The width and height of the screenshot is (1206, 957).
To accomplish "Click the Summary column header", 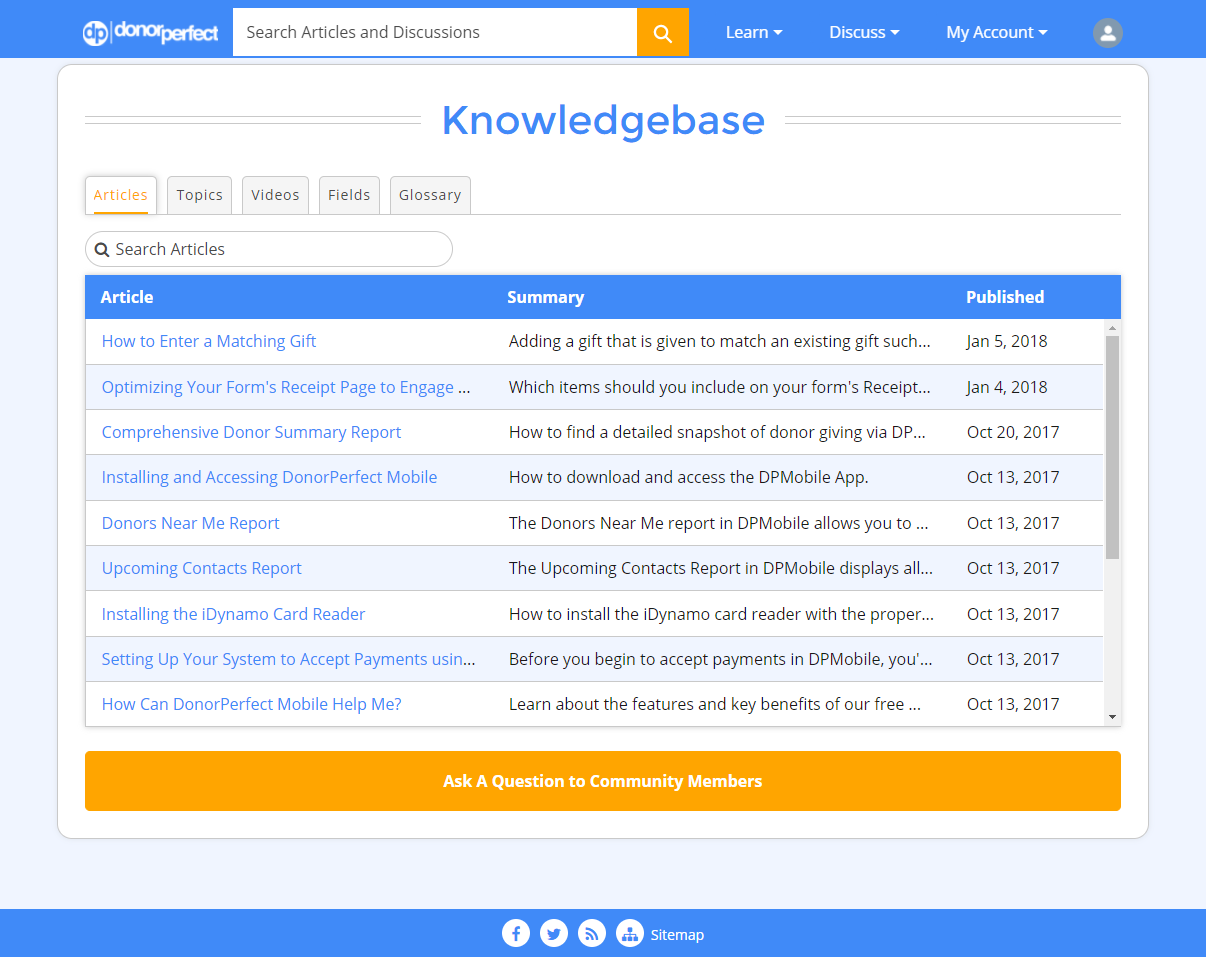I will click(x=545, y=297).
